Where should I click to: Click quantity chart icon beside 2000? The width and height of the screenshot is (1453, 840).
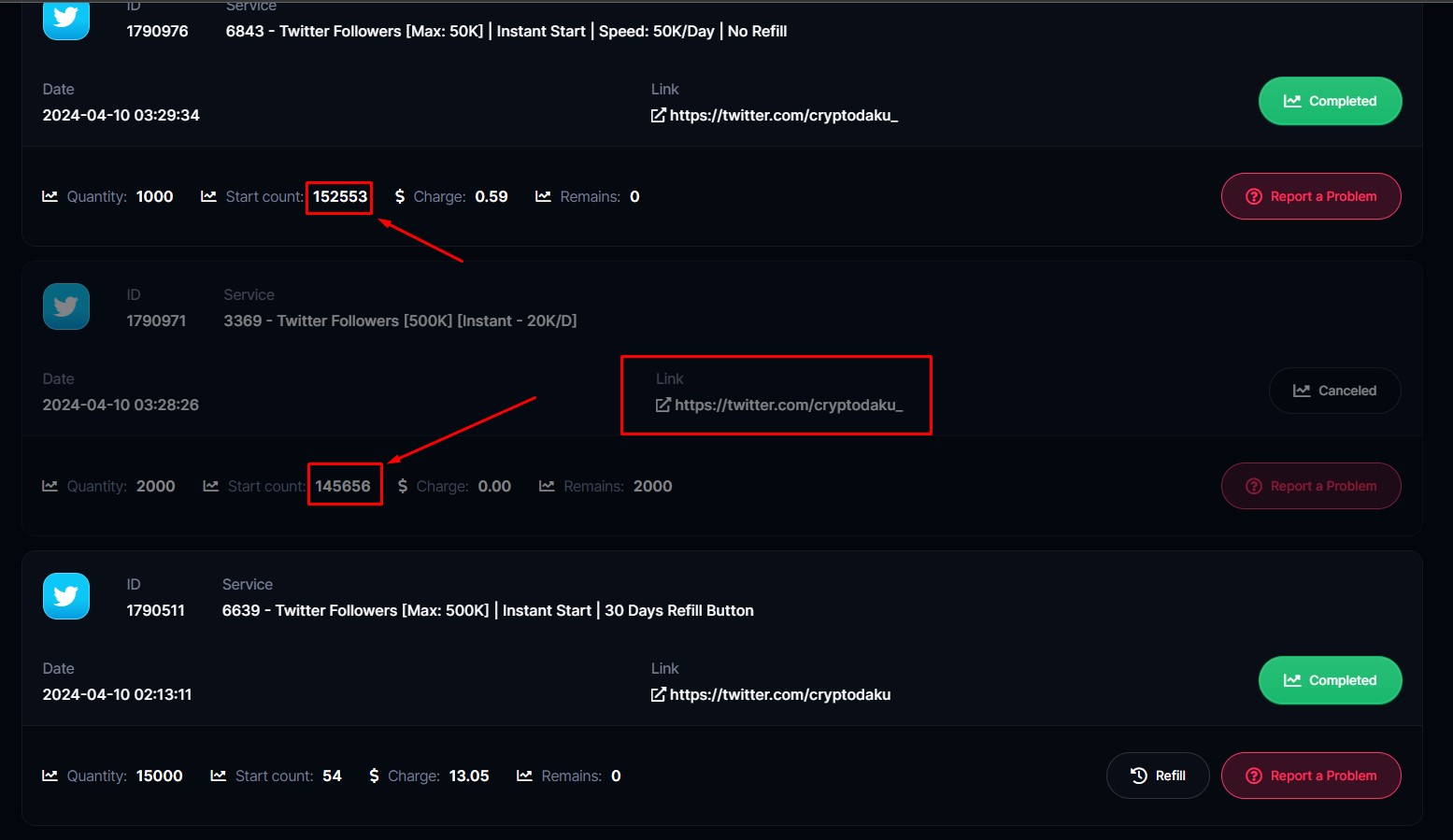[50, 486]
